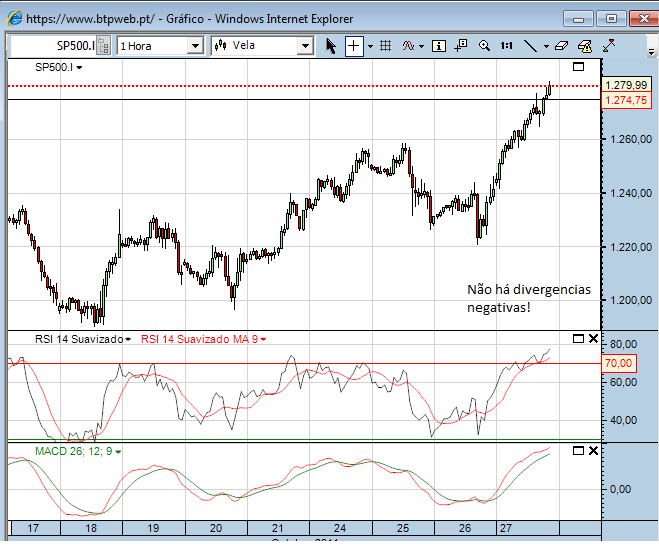Click the Internet Explorer logo icon
Viewport: 659px width, 546px height.
(x=14, y=18)
